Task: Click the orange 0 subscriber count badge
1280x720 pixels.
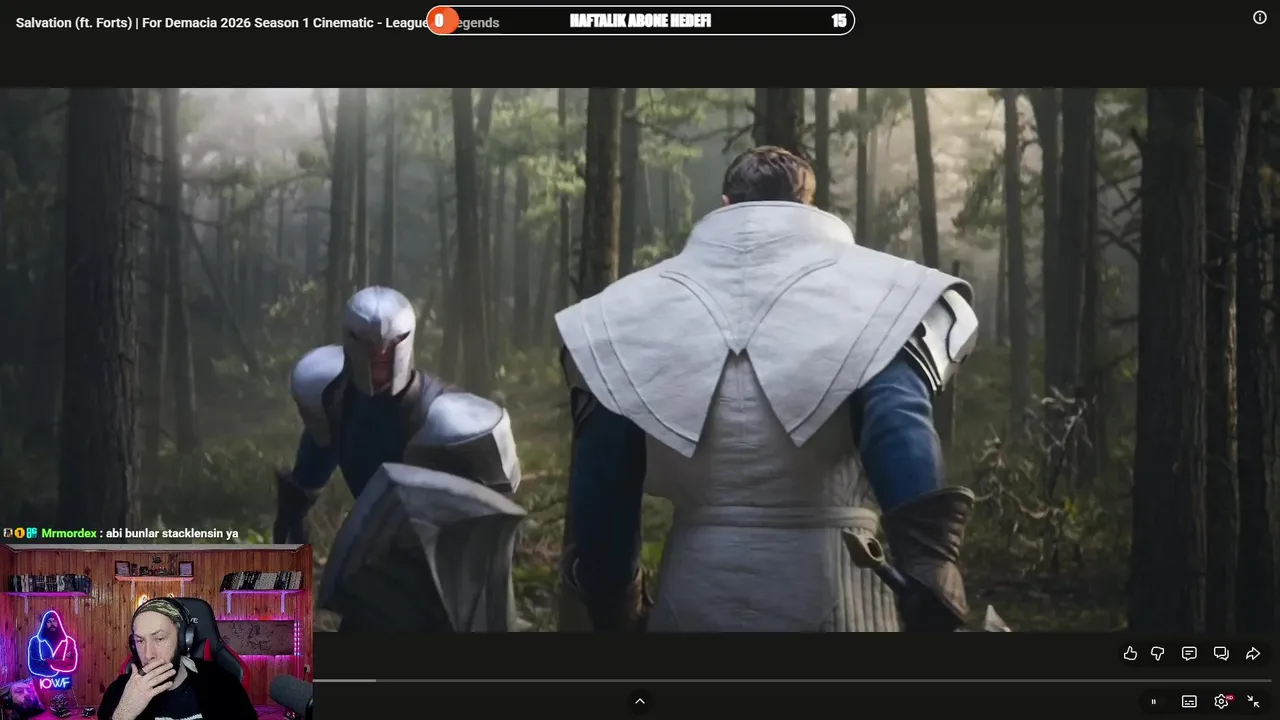Action: 441,21
